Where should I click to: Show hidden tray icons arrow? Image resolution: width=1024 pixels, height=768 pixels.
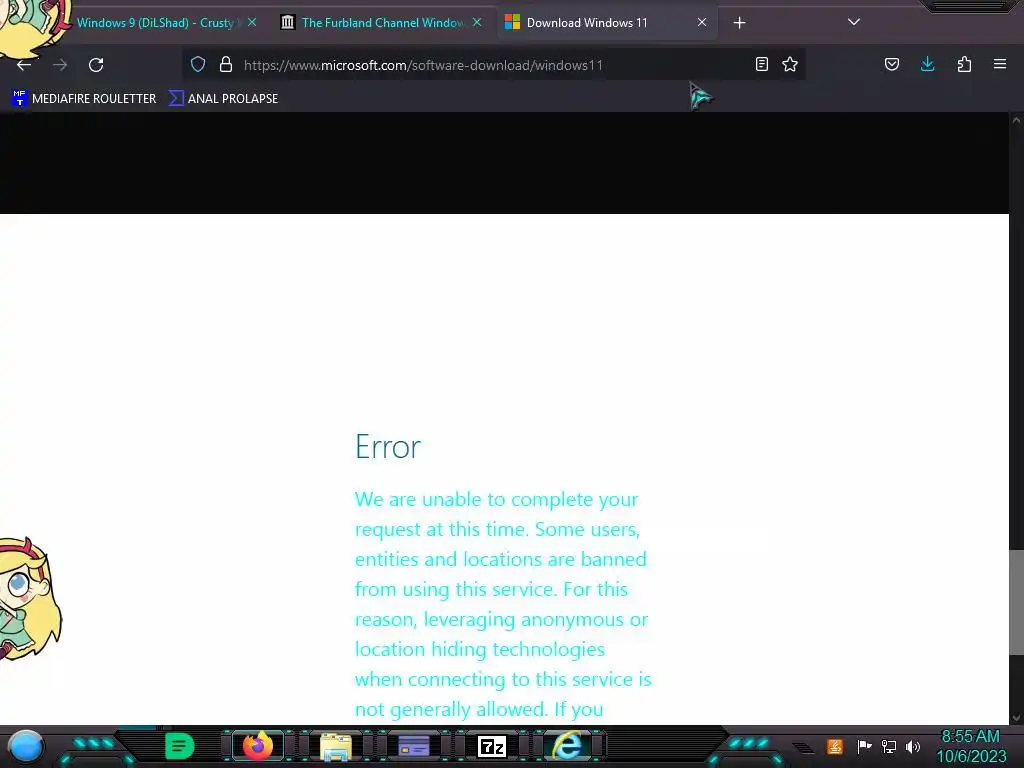point(804,748)
